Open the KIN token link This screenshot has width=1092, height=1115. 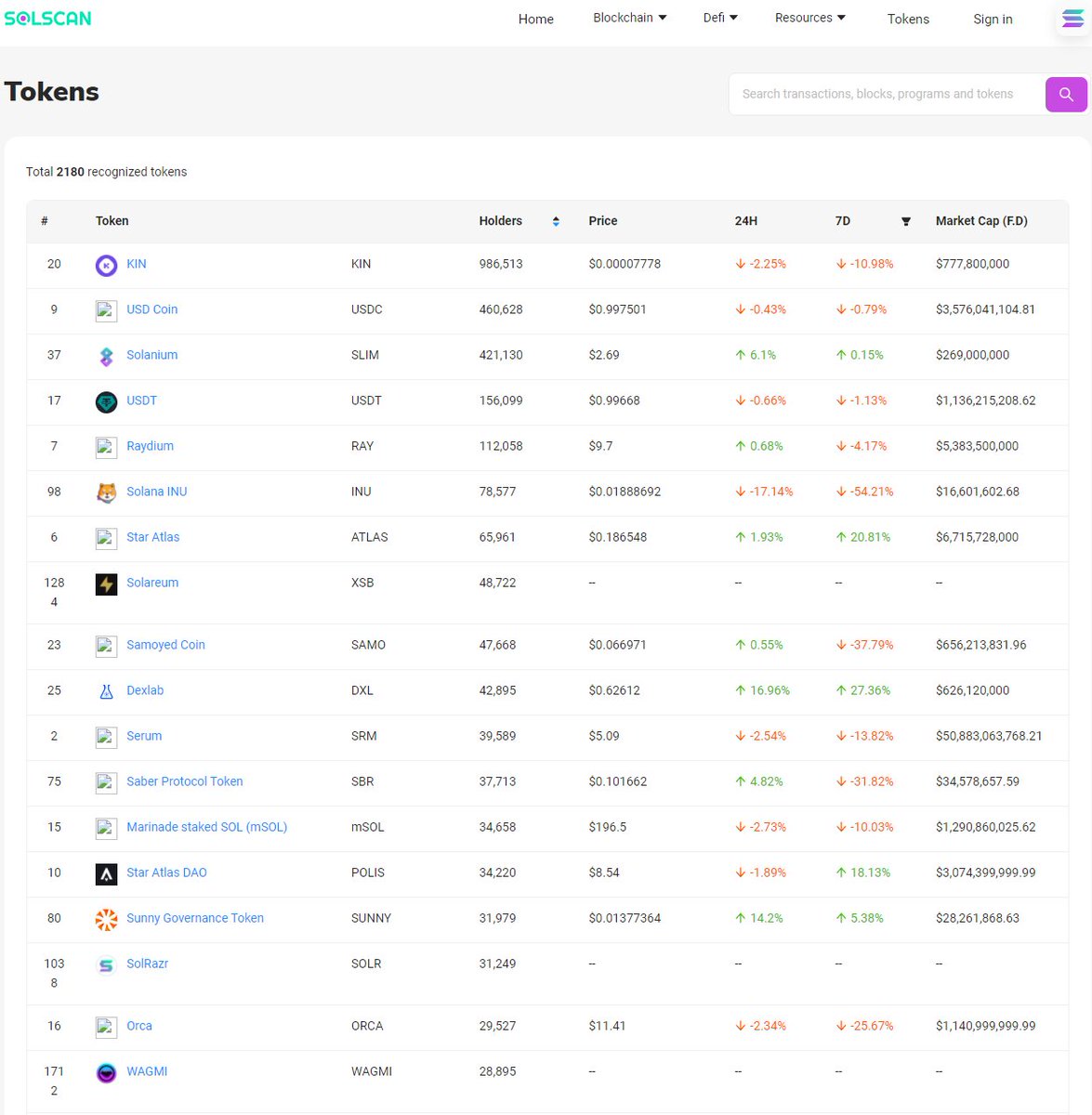tap(137, 264)
